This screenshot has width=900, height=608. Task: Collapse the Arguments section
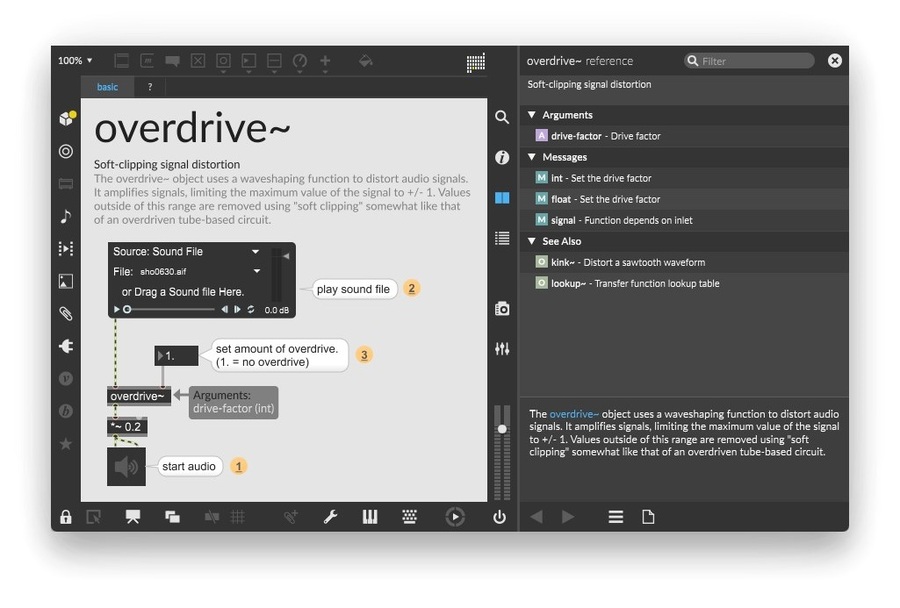click(533, 115)
